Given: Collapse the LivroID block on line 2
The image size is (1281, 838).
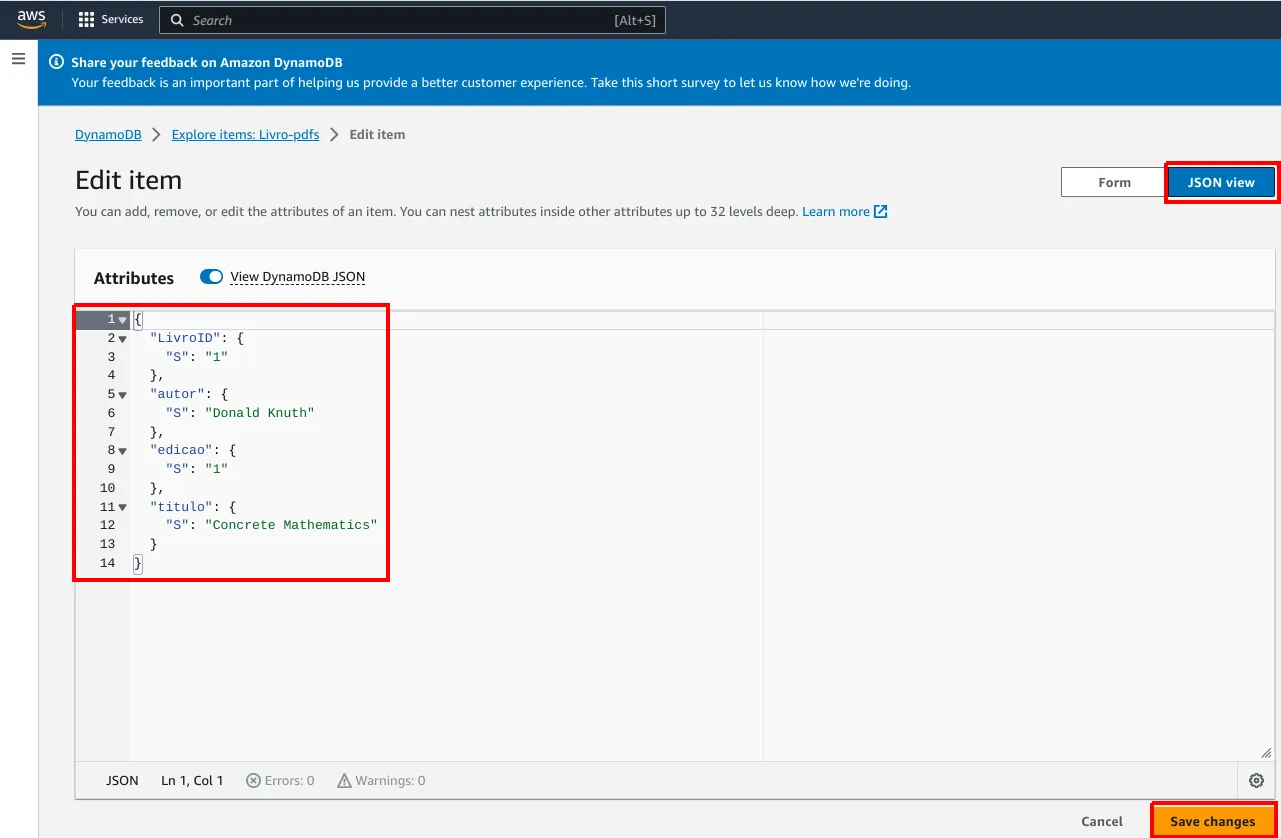Looking at the screenshot, I should (x=123, y=339).
